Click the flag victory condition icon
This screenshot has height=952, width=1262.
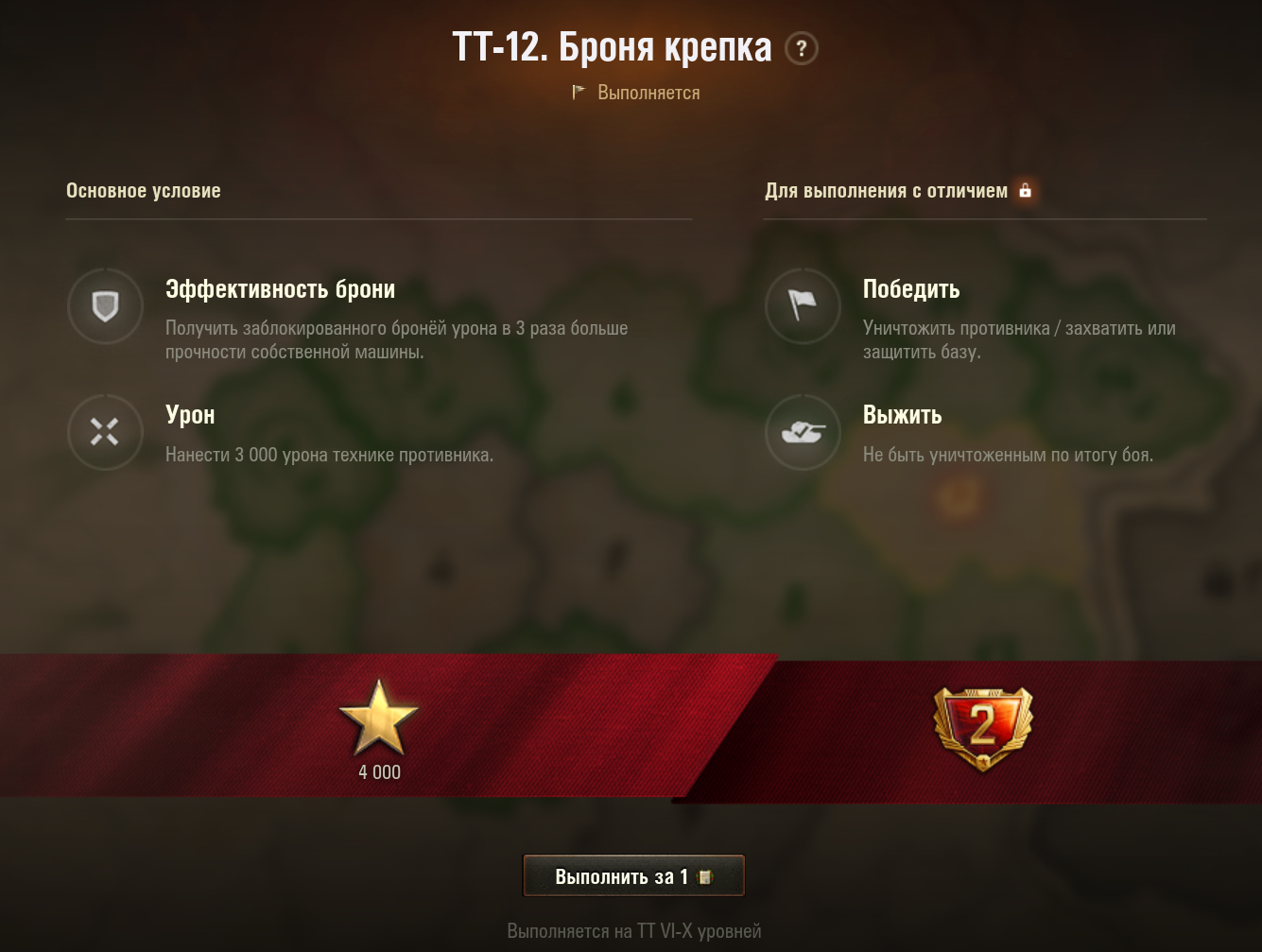(803, 305)
